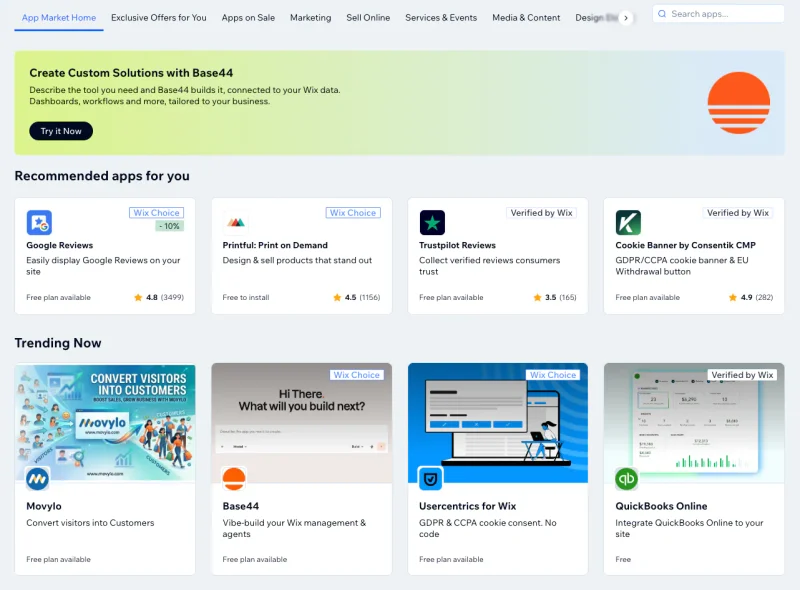
Task: Click the Base44 'Hi There' preview image
Action: (302, 423)
